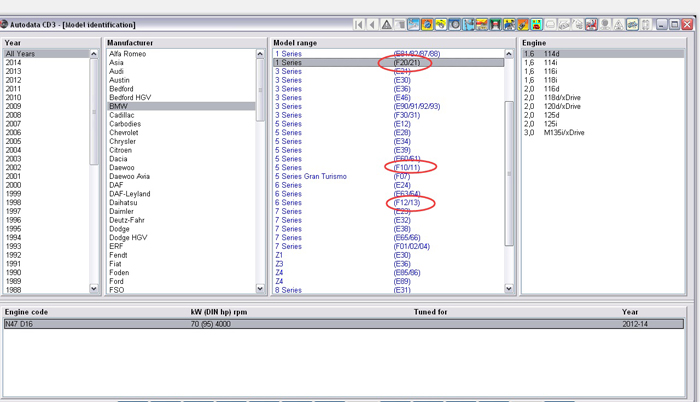Choose Daihatsu manufacturer
This screenshot has height=402, width=700.
(x=123, y=202)
